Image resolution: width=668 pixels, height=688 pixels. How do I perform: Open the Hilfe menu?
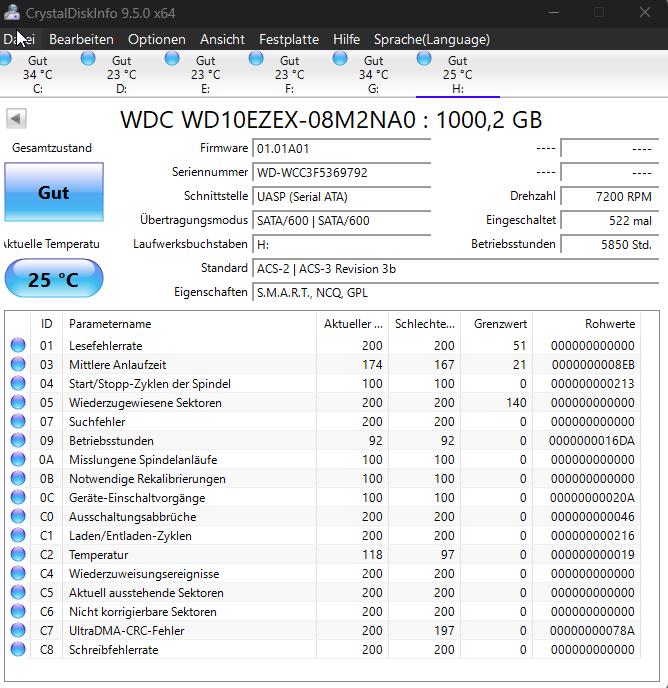tap(346, 39)
